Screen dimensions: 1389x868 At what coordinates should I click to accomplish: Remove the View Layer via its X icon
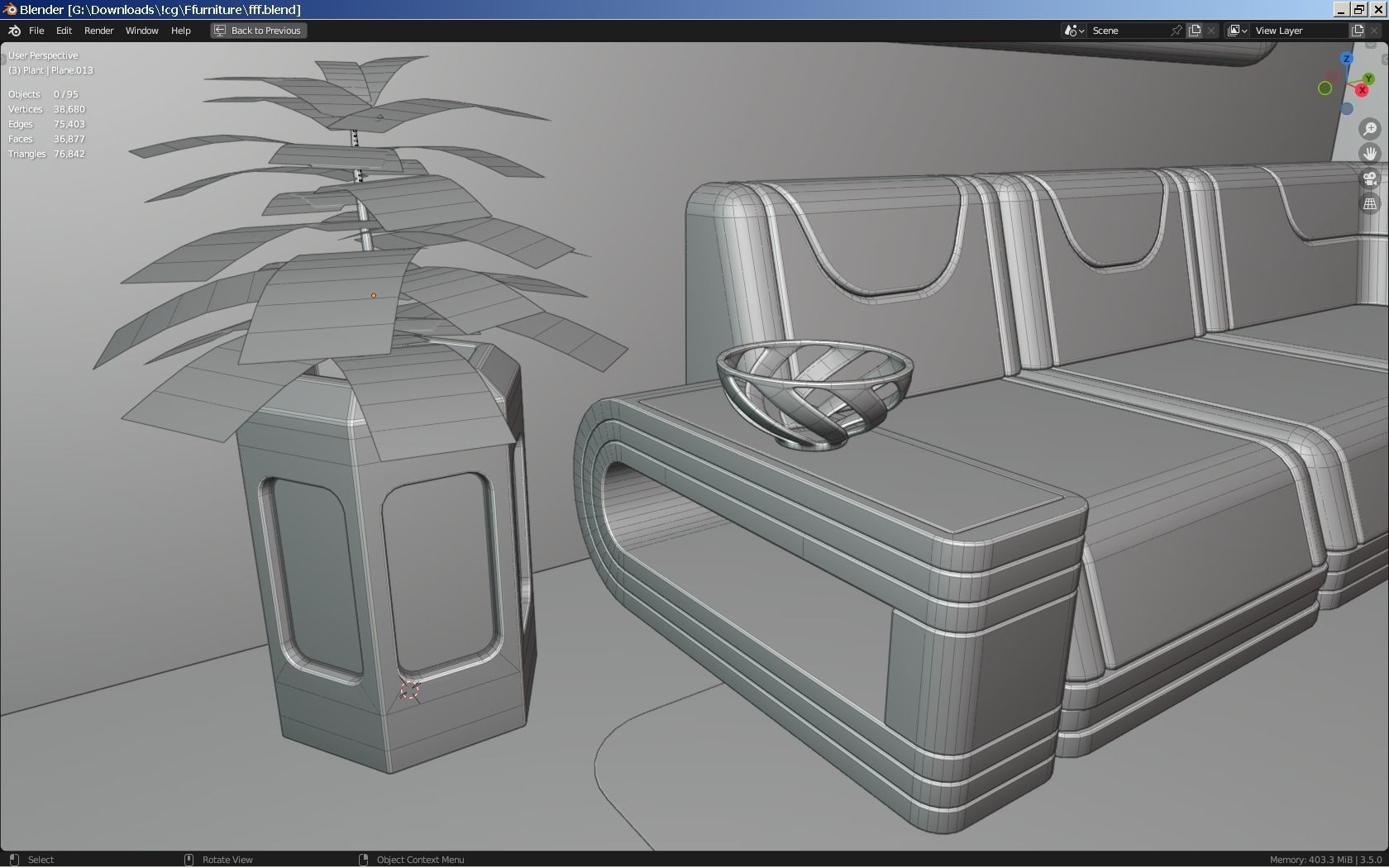click(x=1374, y=31)
